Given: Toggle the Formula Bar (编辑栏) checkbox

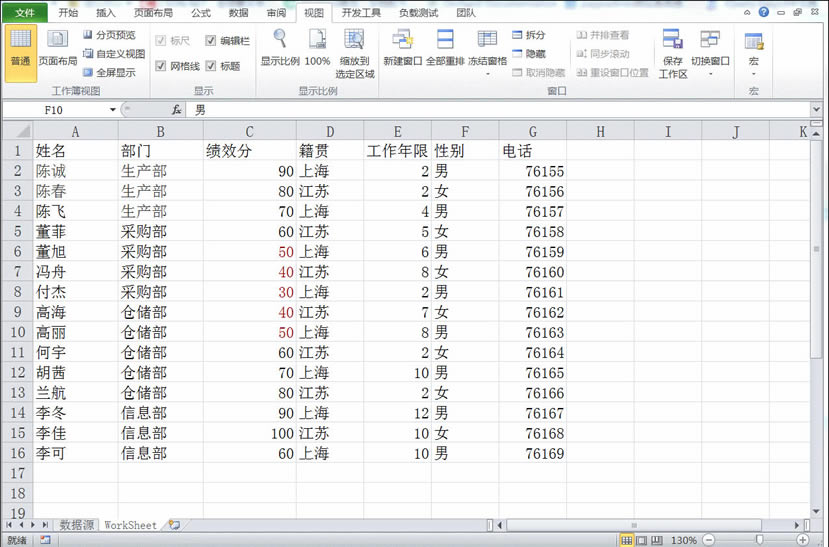Looking at the screenshot, I should pyautogui.click(x=210, y=41).
